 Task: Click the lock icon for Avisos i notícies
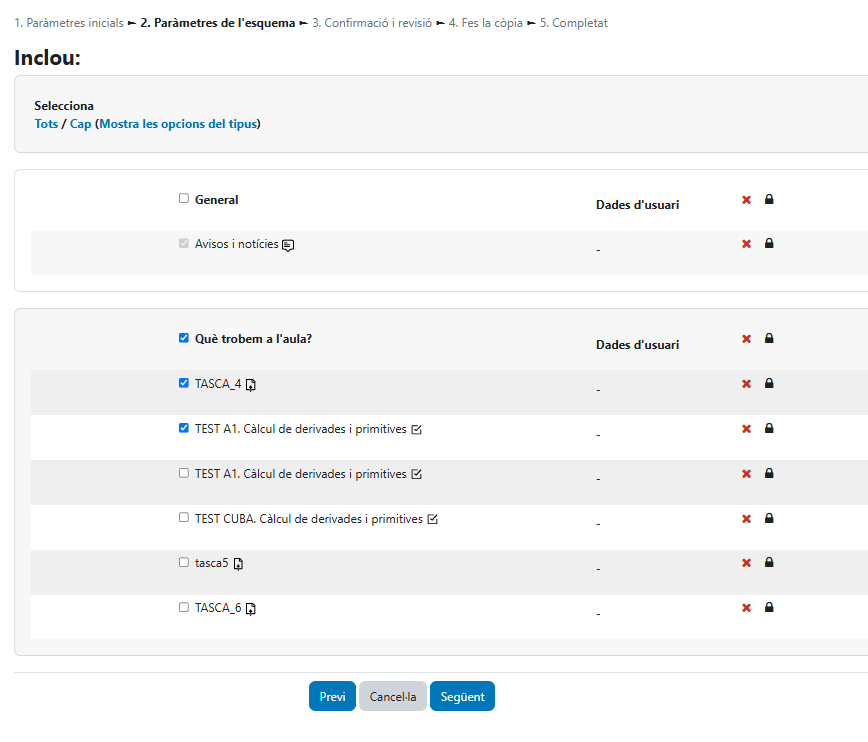point(769,243)
